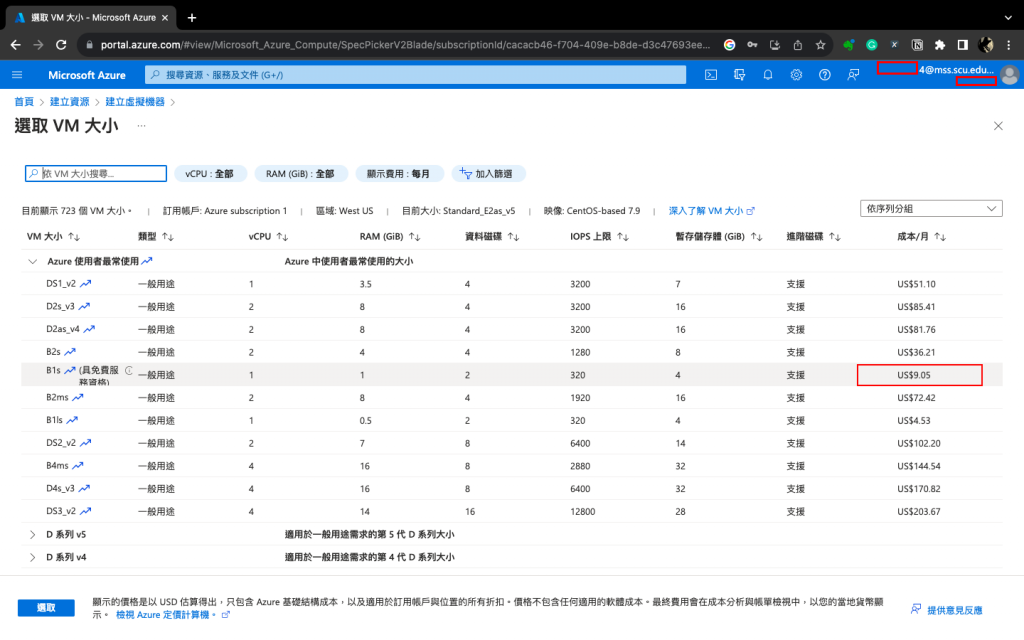1024x640 pixels.
Task: Click the browser address bar URL
Action: click(405, 45)
